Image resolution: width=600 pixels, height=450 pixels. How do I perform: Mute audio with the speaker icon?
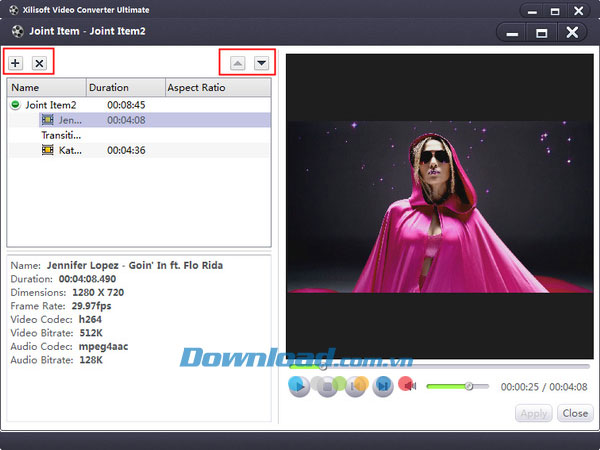408,385
